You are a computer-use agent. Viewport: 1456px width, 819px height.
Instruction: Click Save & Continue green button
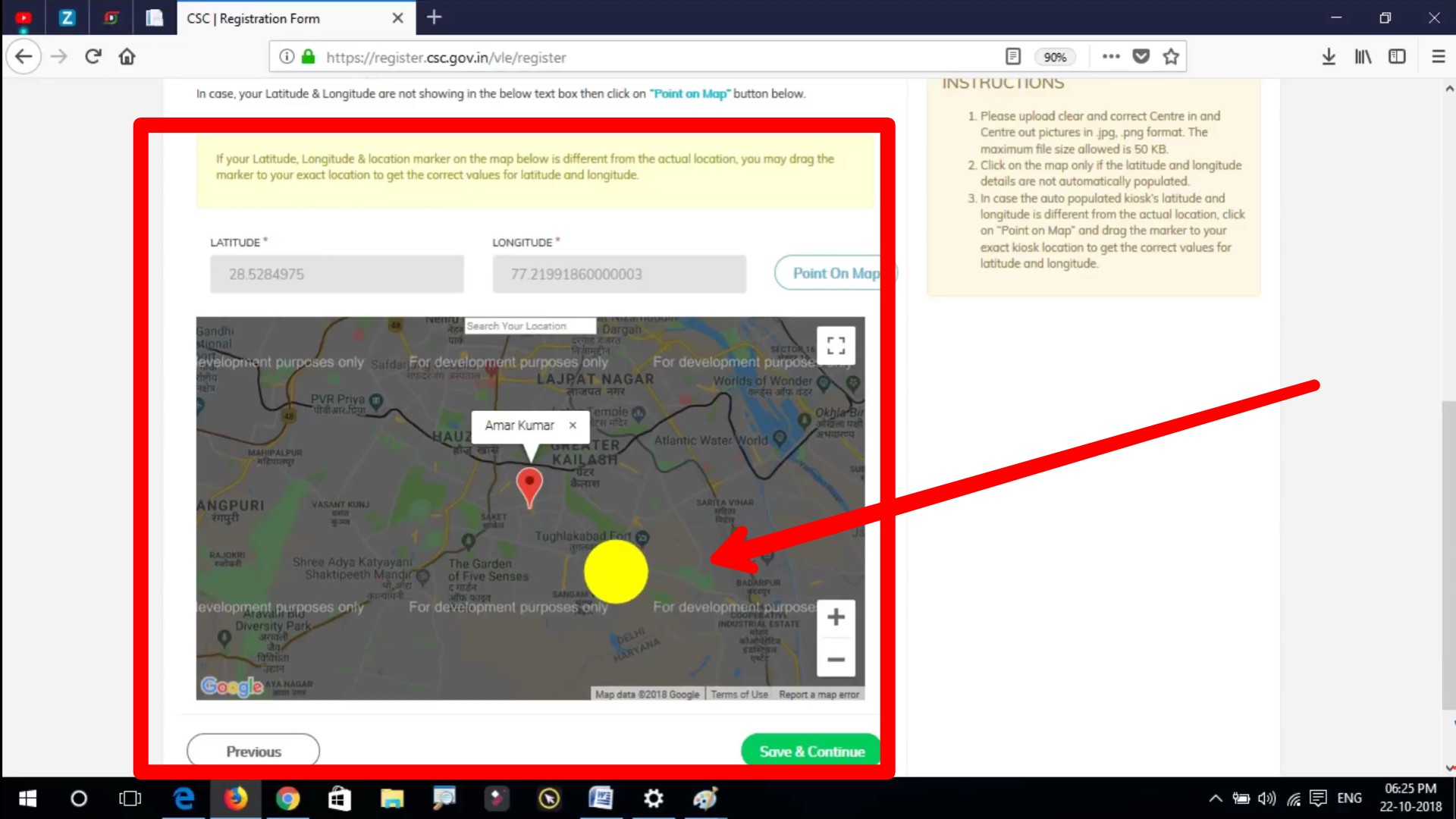click(812, 752)
